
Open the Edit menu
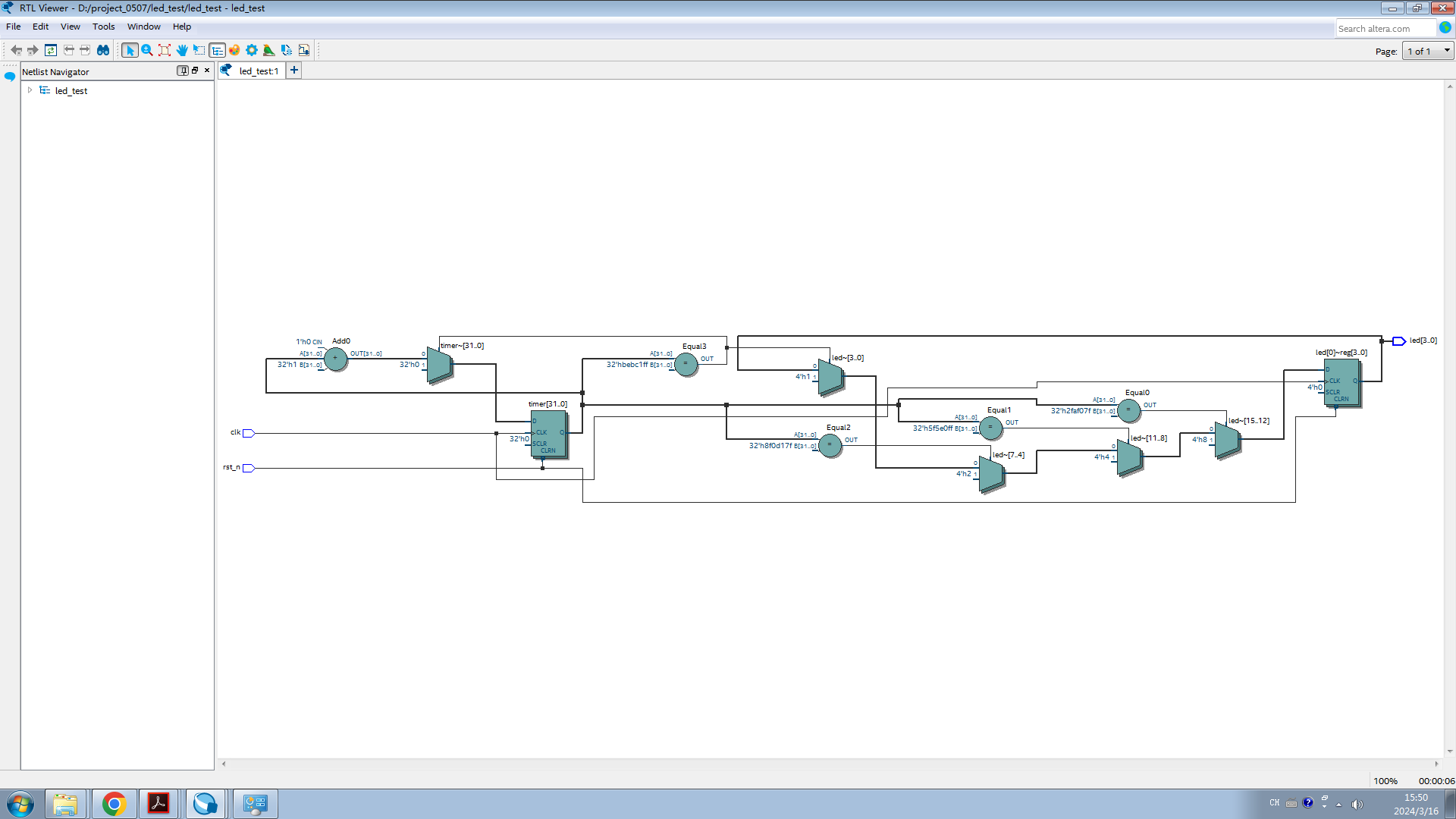click(41, 27)
